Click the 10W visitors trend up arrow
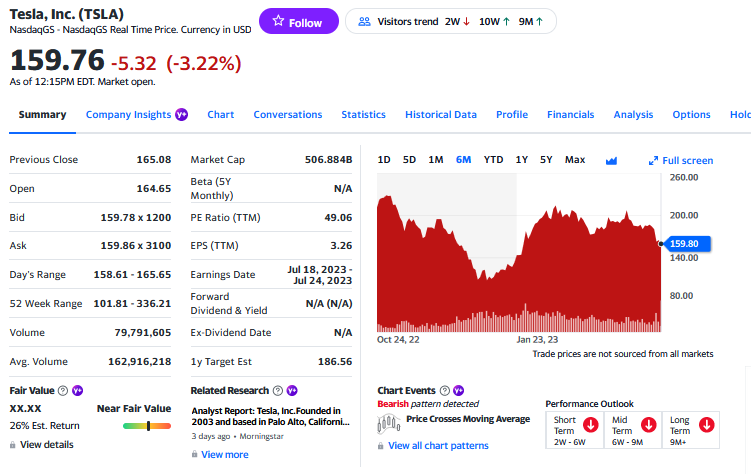 [506, 22]
